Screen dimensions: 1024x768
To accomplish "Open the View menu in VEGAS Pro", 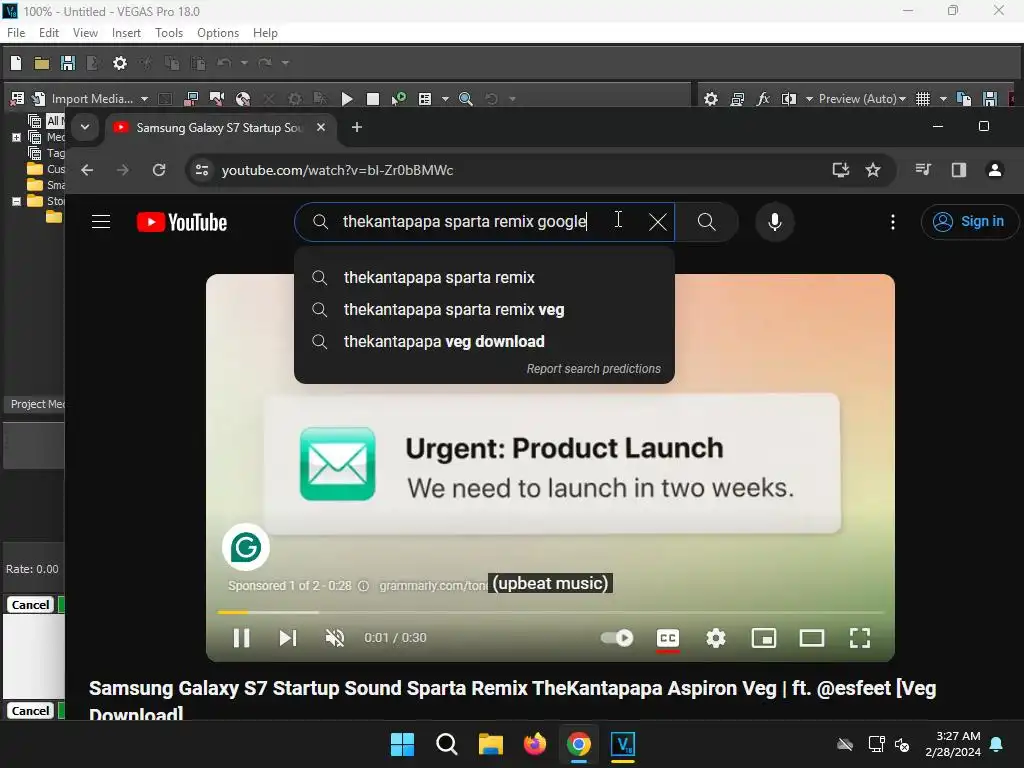I will [85, 33].
